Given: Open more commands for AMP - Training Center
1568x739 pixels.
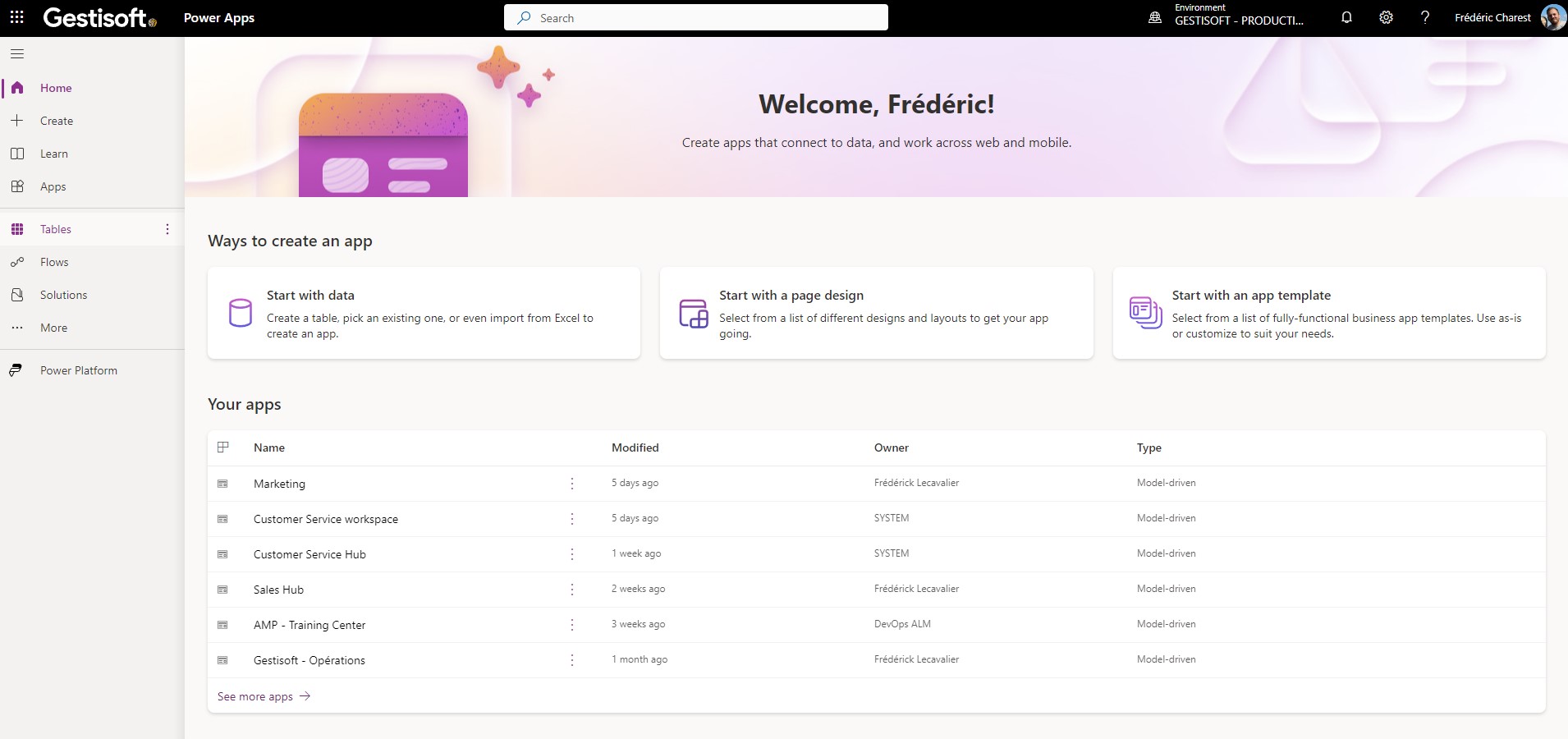Looking at the screenshot, I should [572, 625].
